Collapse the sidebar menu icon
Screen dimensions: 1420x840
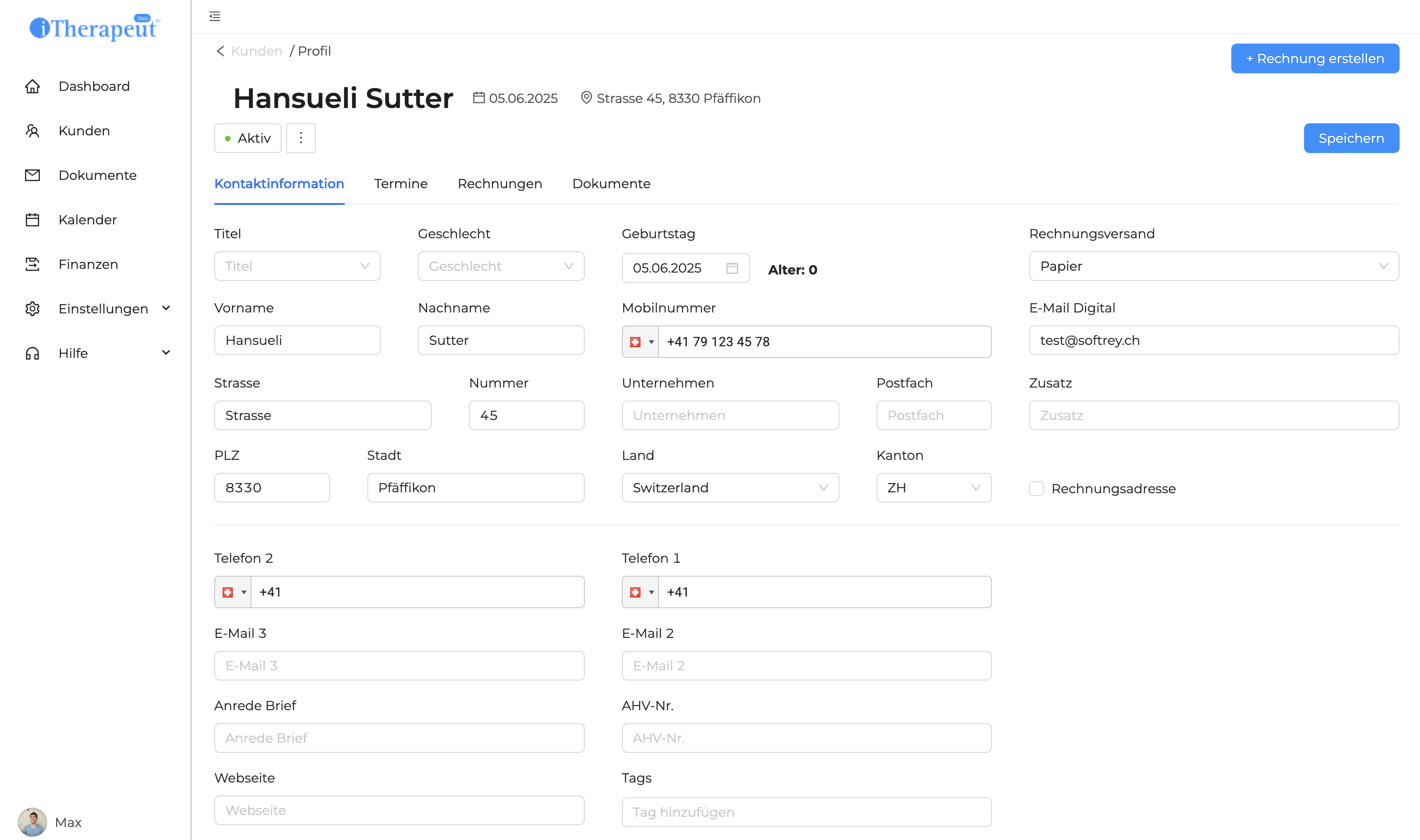pos(215,16)
